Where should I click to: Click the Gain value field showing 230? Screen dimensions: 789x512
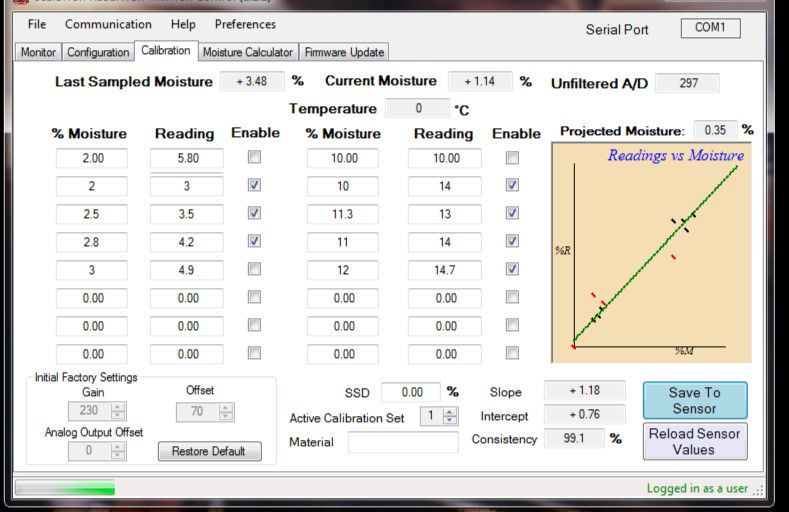(x=90, y=410)
